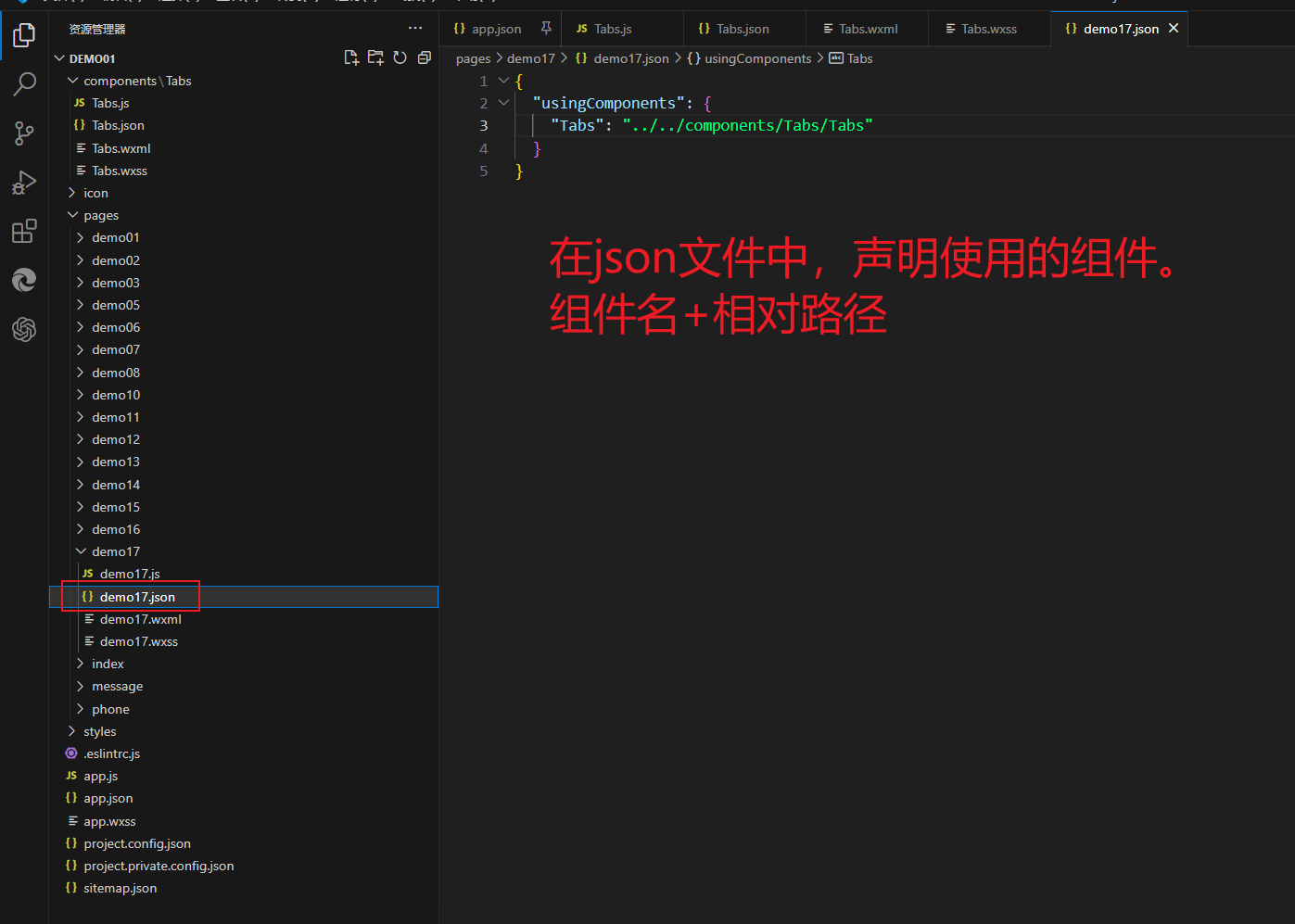Collapse the pages folder

[x=243, y=215]
